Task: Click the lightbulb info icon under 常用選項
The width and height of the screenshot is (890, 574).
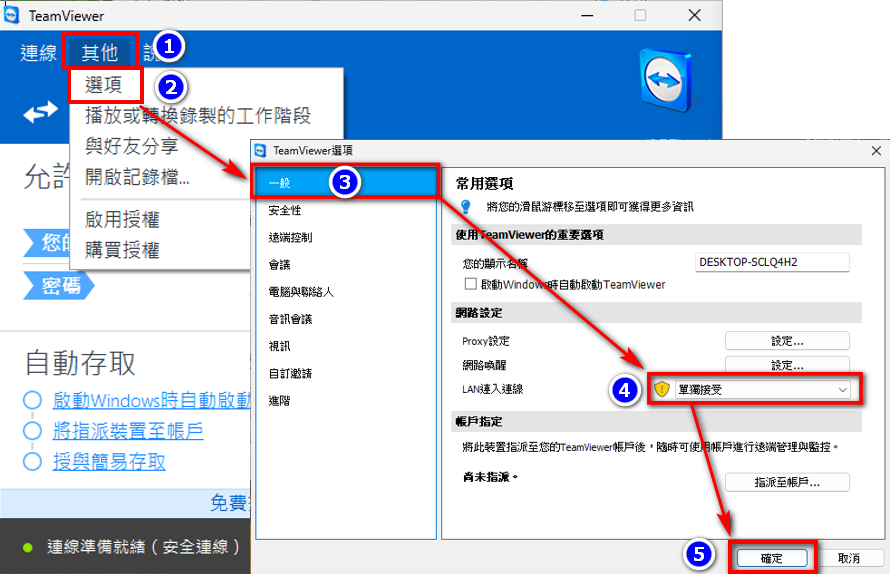Action: pyautogui.click(x=464, y=206)
